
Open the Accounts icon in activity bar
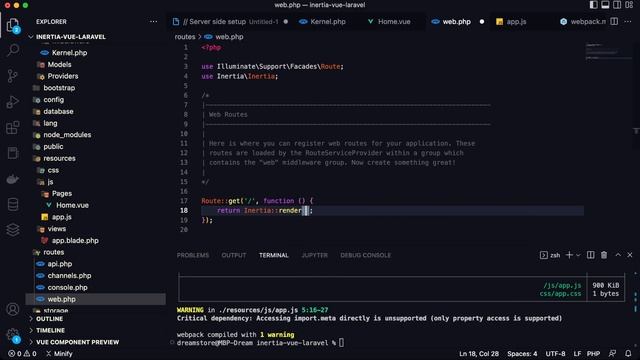click(x=13, y=309)
